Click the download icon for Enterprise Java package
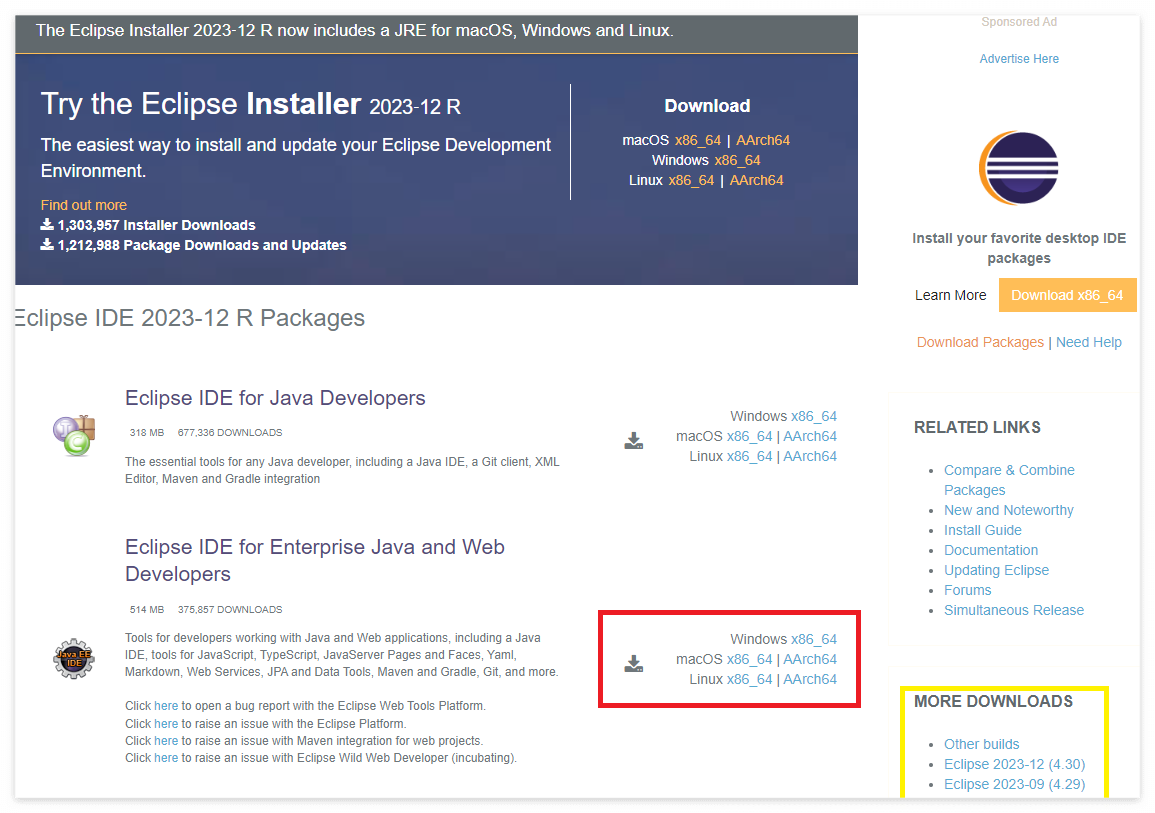This screenshot has width=1155, height=813. (x=633, y=664)
